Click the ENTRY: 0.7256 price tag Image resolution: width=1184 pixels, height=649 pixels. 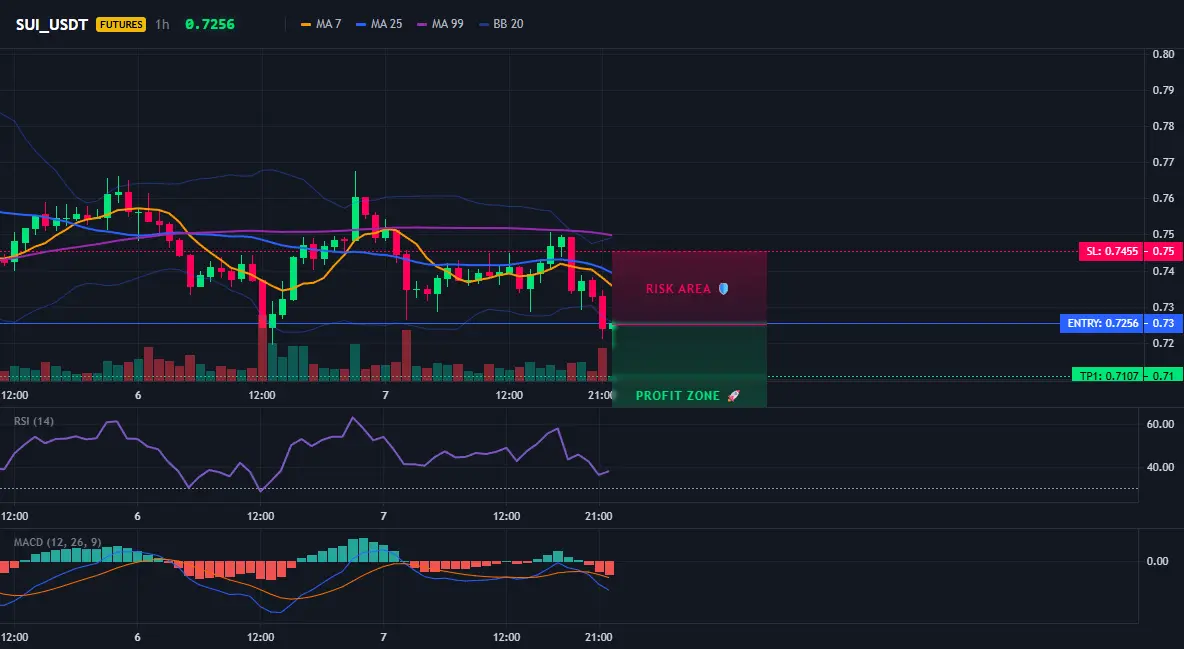click(1102, 323)
